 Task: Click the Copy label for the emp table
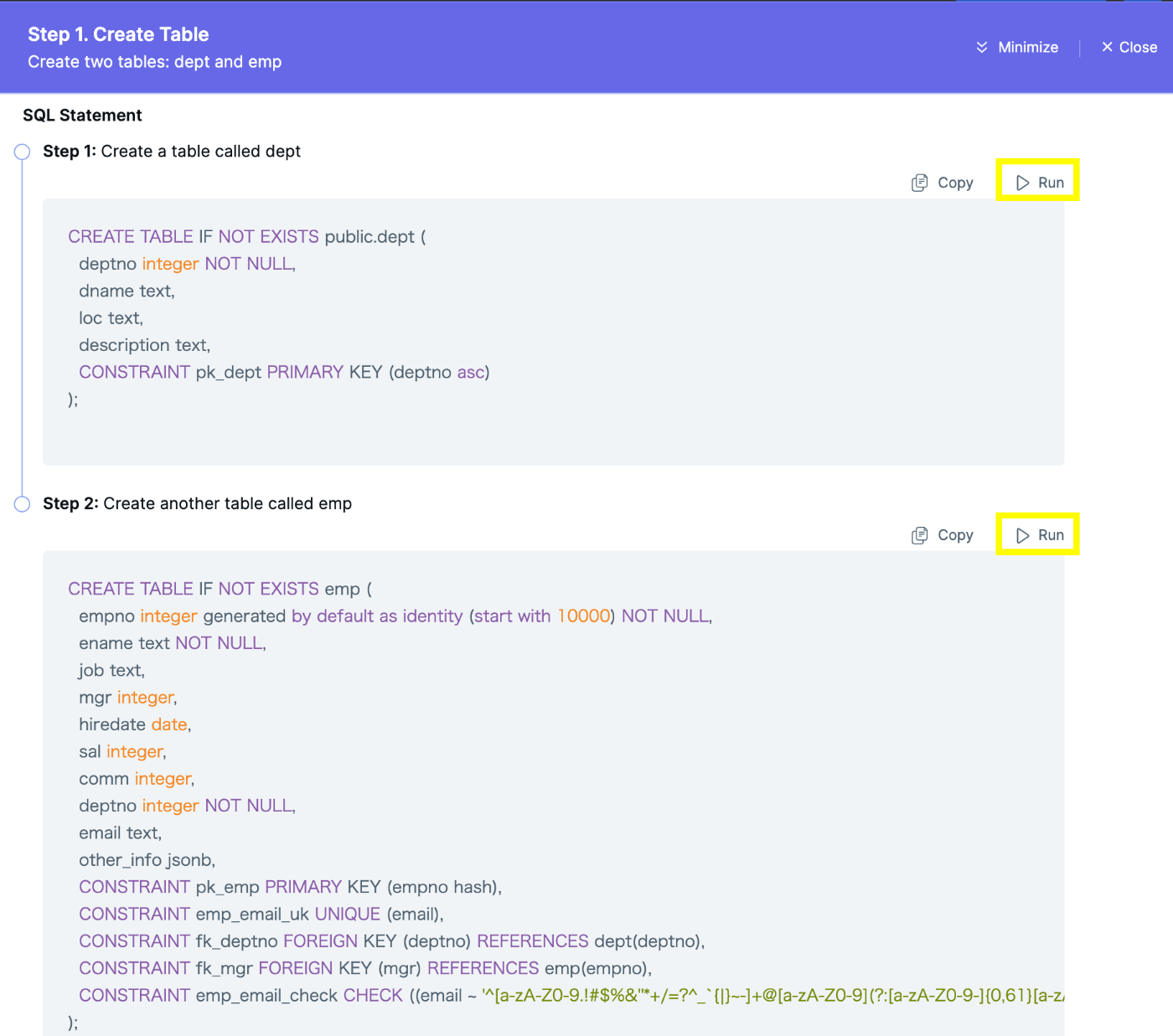[x=955, y=534]
